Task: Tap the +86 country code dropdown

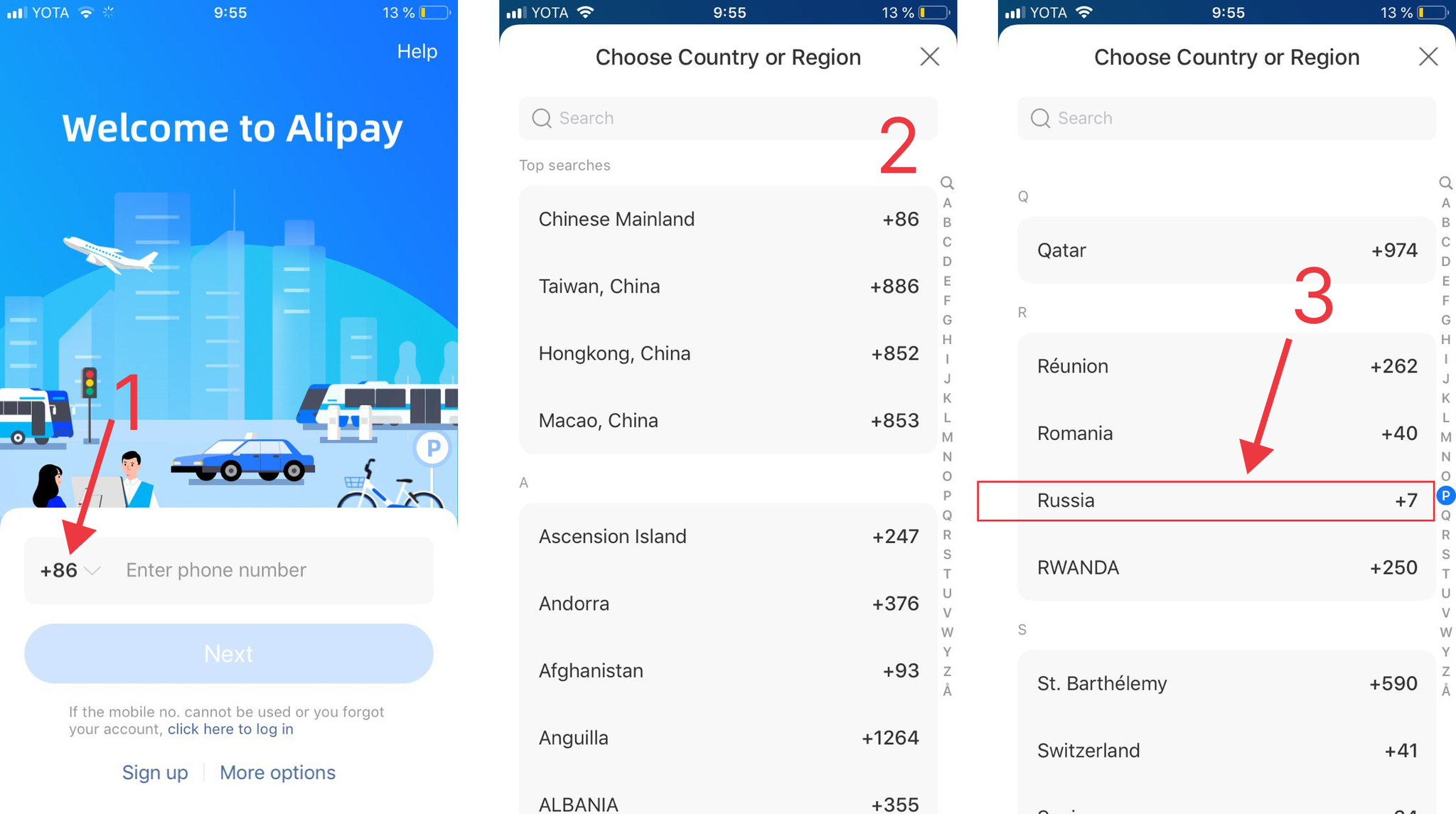Action: pos(66,569)
